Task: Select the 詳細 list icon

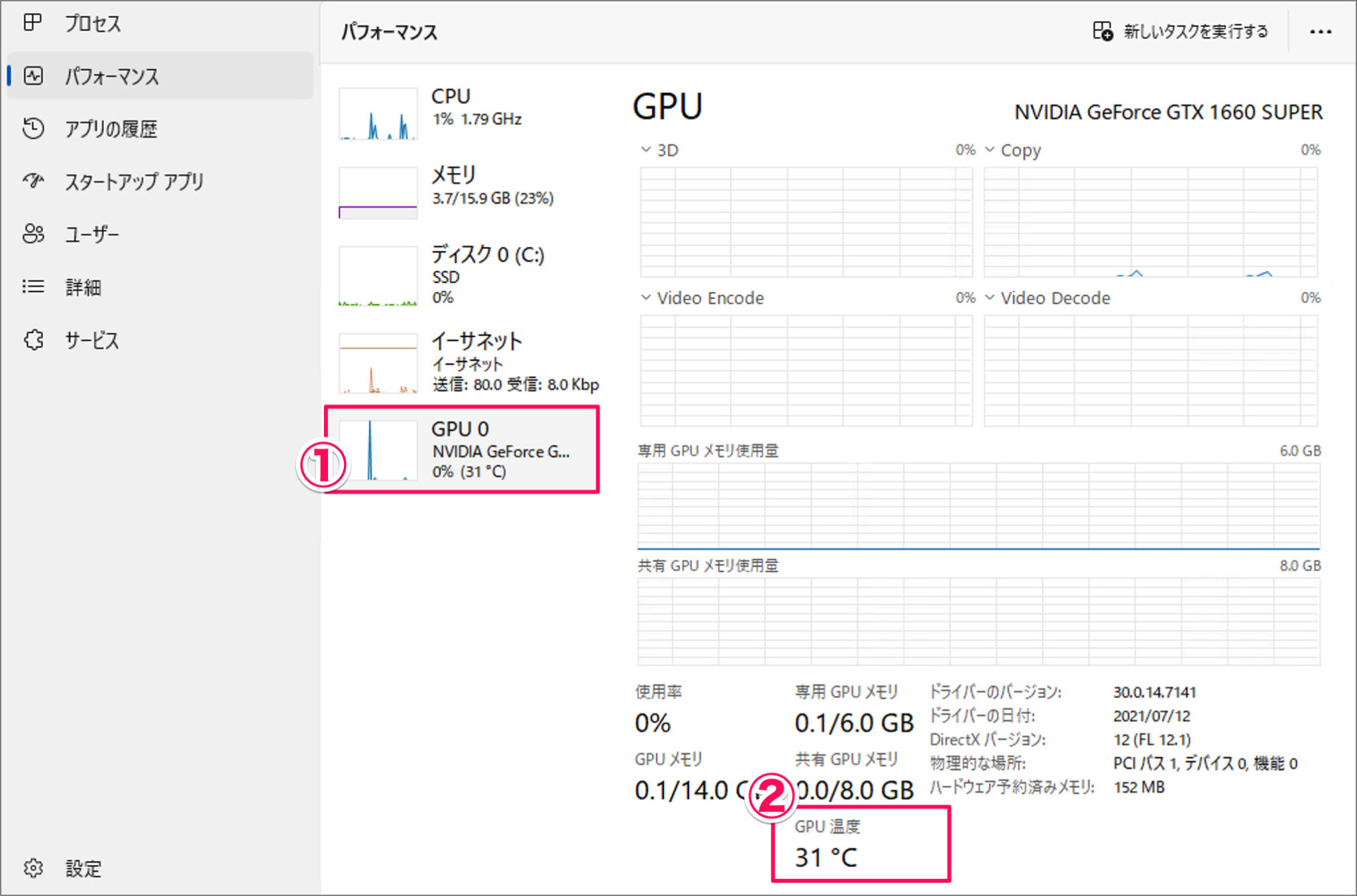Action: [x=33, y=287]
